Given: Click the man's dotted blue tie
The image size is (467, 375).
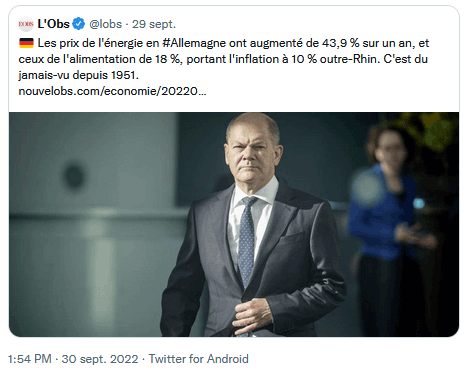Looking at the screenshot, I should pos(247,242).
